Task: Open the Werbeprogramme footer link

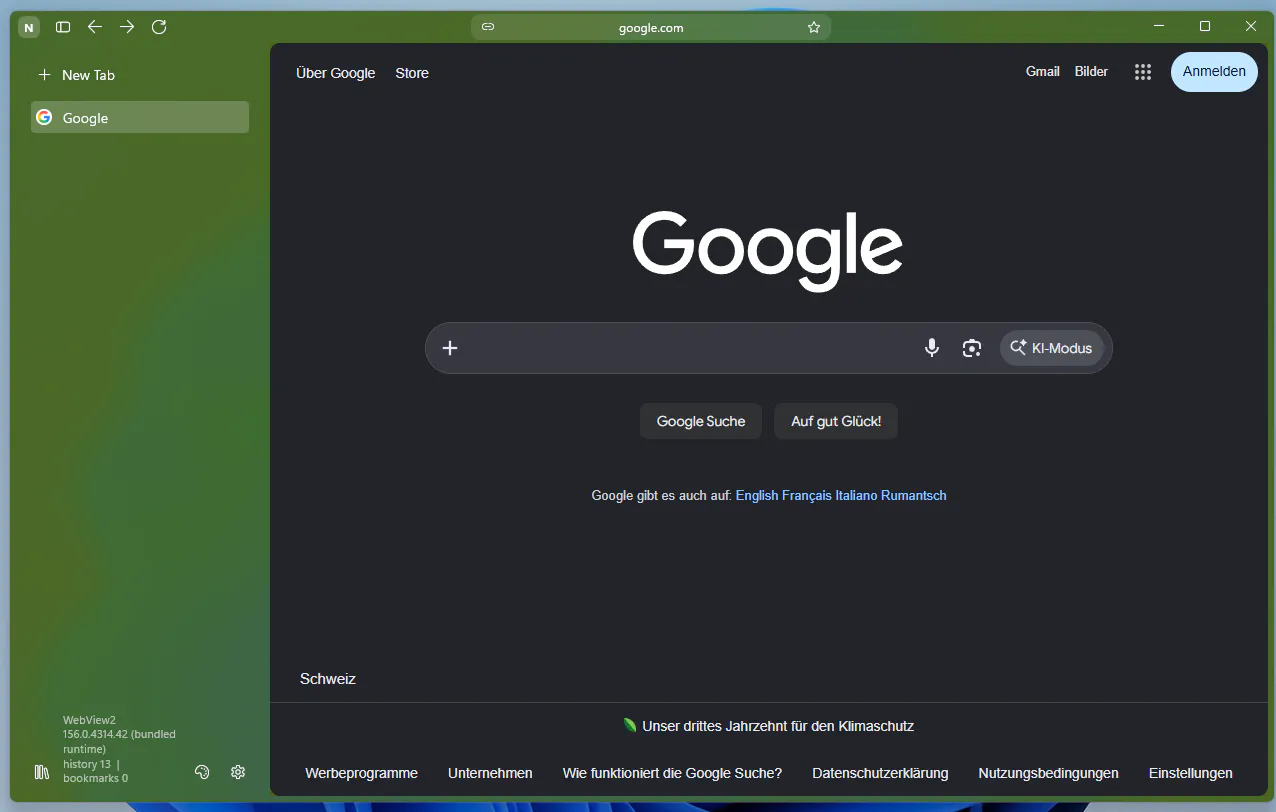Action: (x=361, y=773)
